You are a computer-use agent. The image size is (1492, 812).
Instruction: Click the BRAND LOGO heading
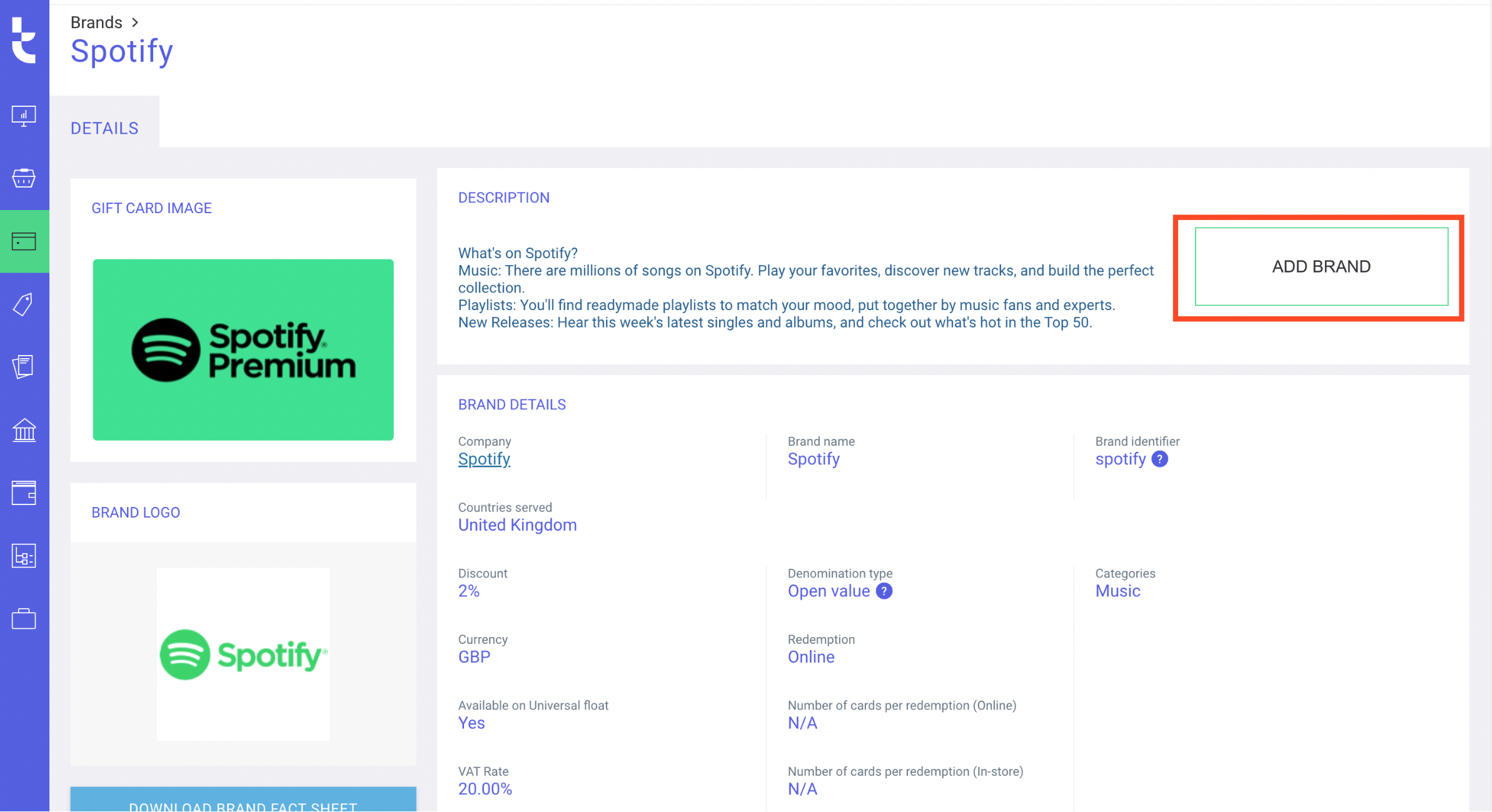136,513
